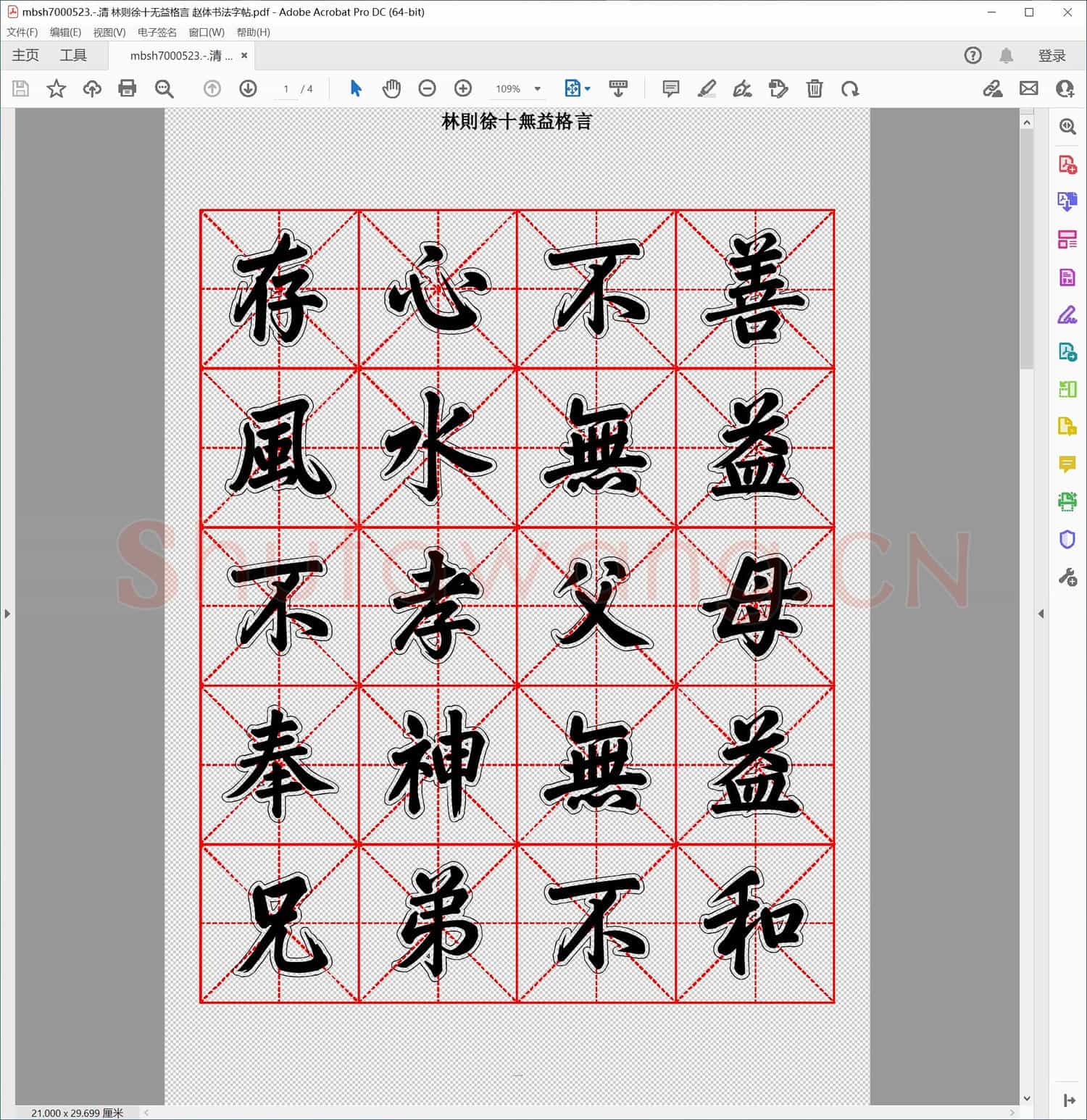This screenshot has height=1120, width=1087.
Task: Click the Print icon in the toolbar
Action: point(128,88)
